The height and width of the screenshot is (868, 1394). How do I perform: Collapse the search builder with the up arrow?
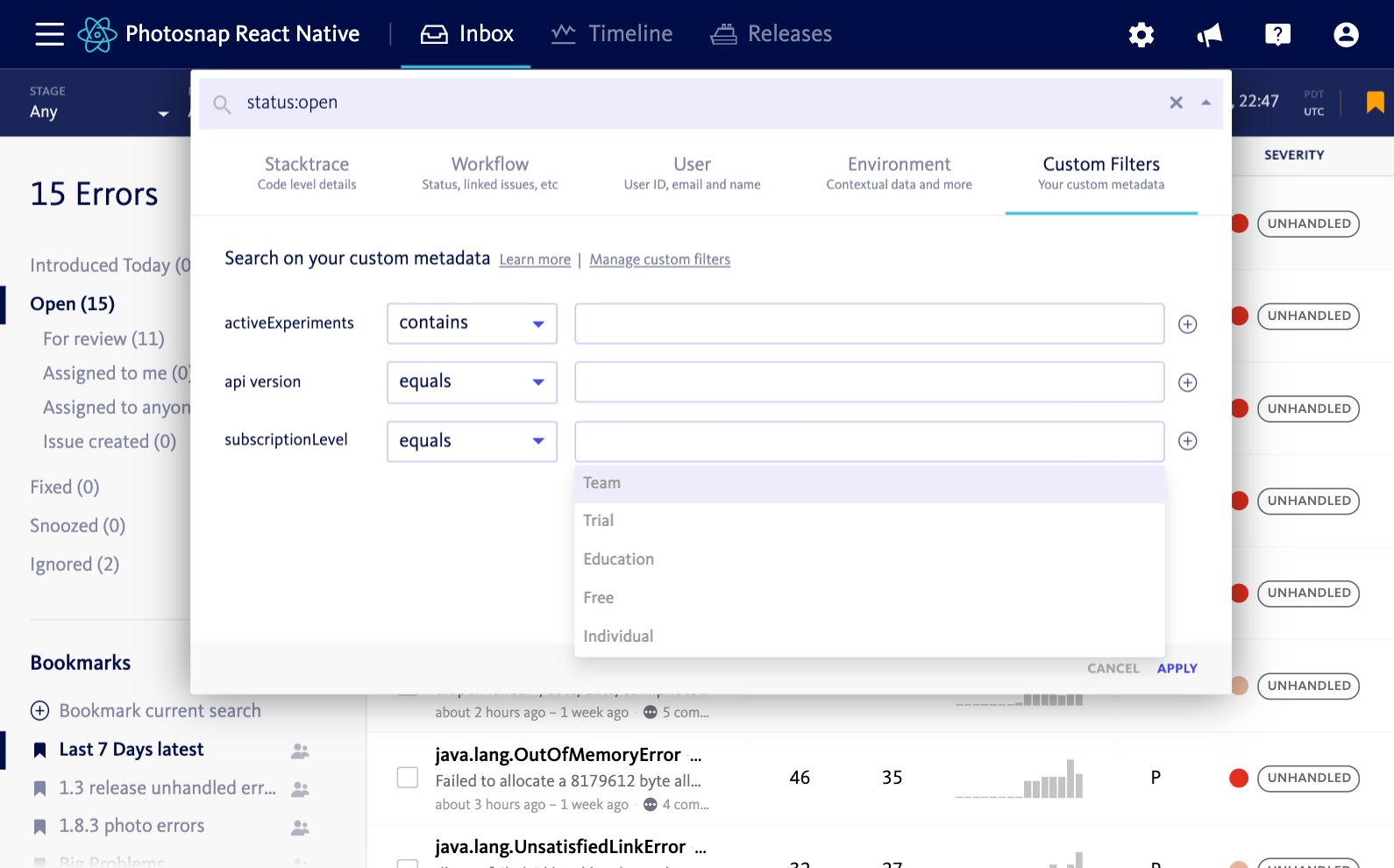click(1206, 103)
